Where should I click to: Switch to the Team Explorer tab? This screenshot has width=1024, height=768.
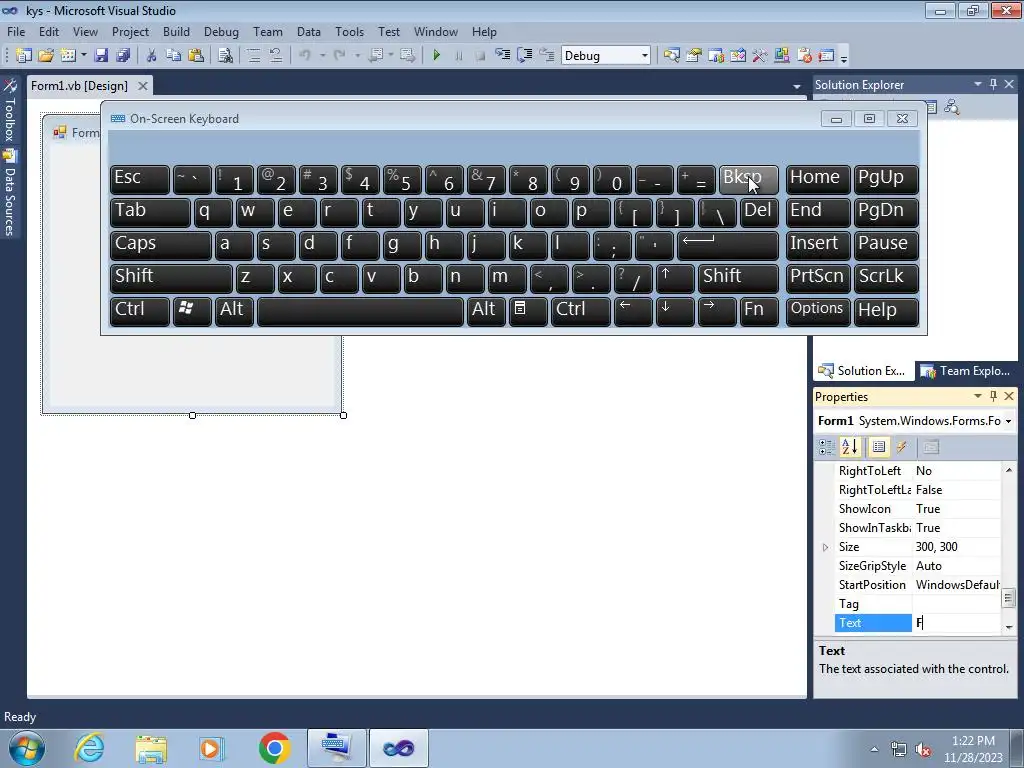(967, 371)
